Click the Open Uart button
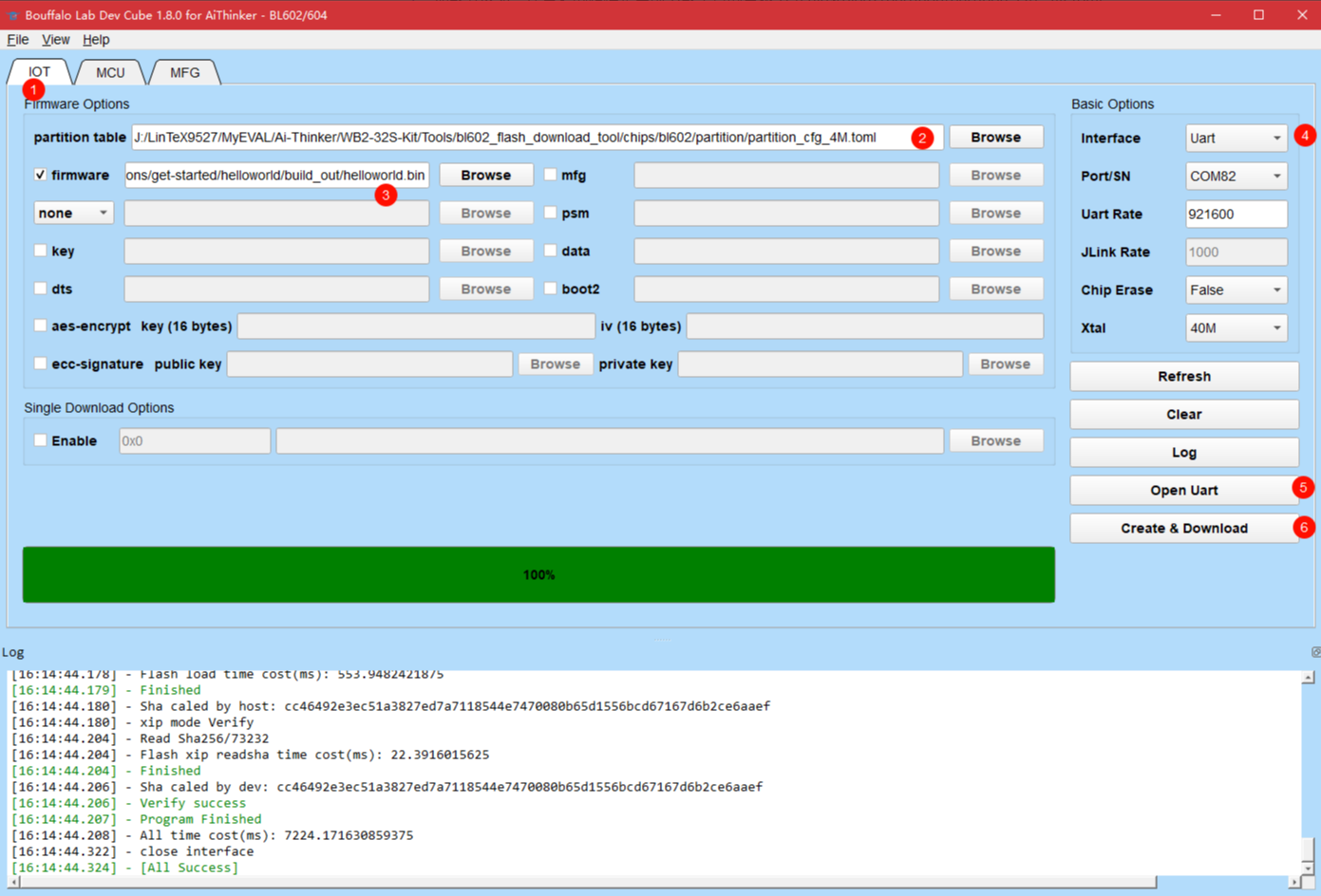The height and width of the screenshot is (896, 1321). [x=1184, y=490]
